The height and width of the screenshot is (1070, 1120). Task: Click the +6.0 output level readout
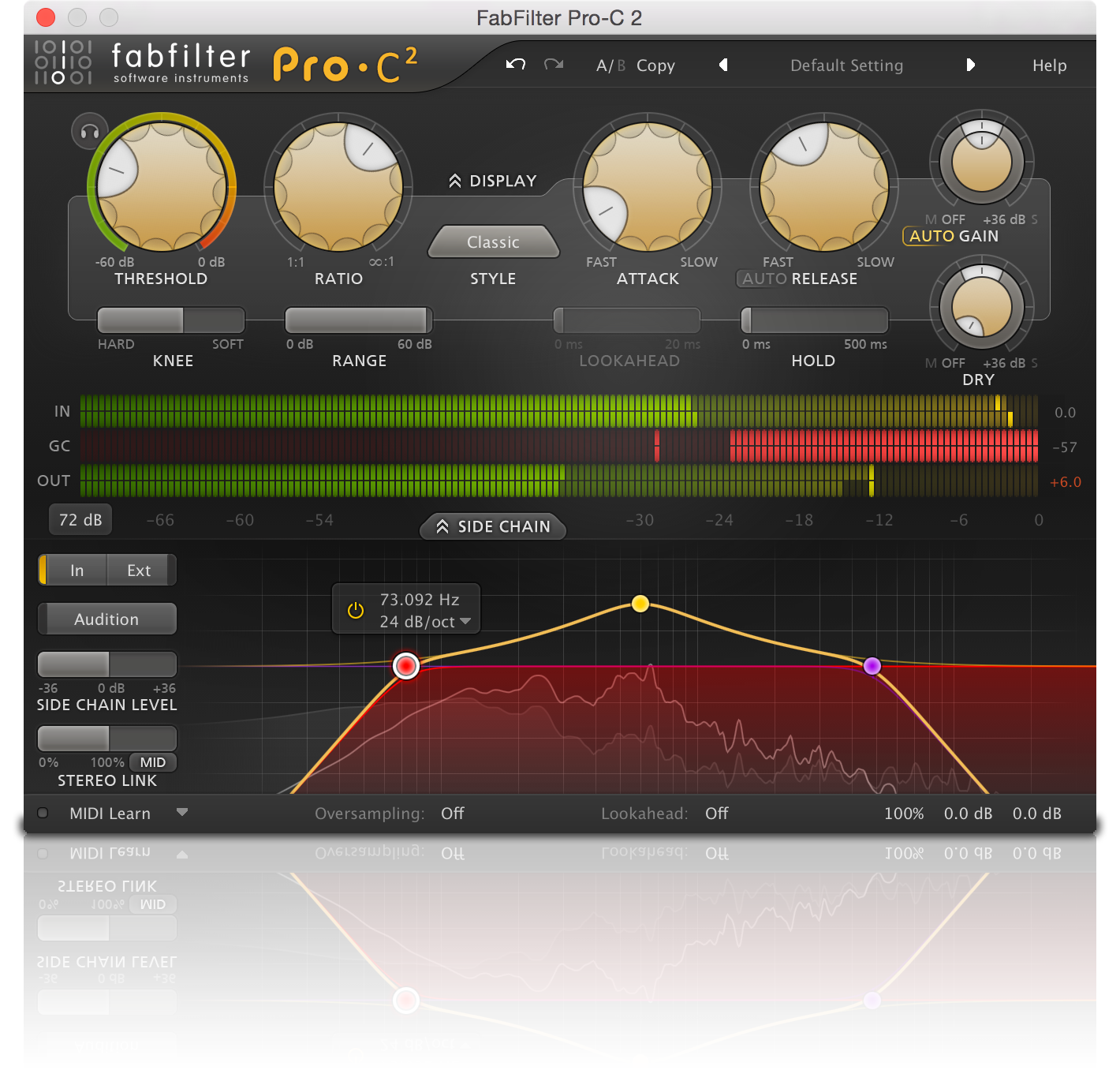coord(1066,482)
